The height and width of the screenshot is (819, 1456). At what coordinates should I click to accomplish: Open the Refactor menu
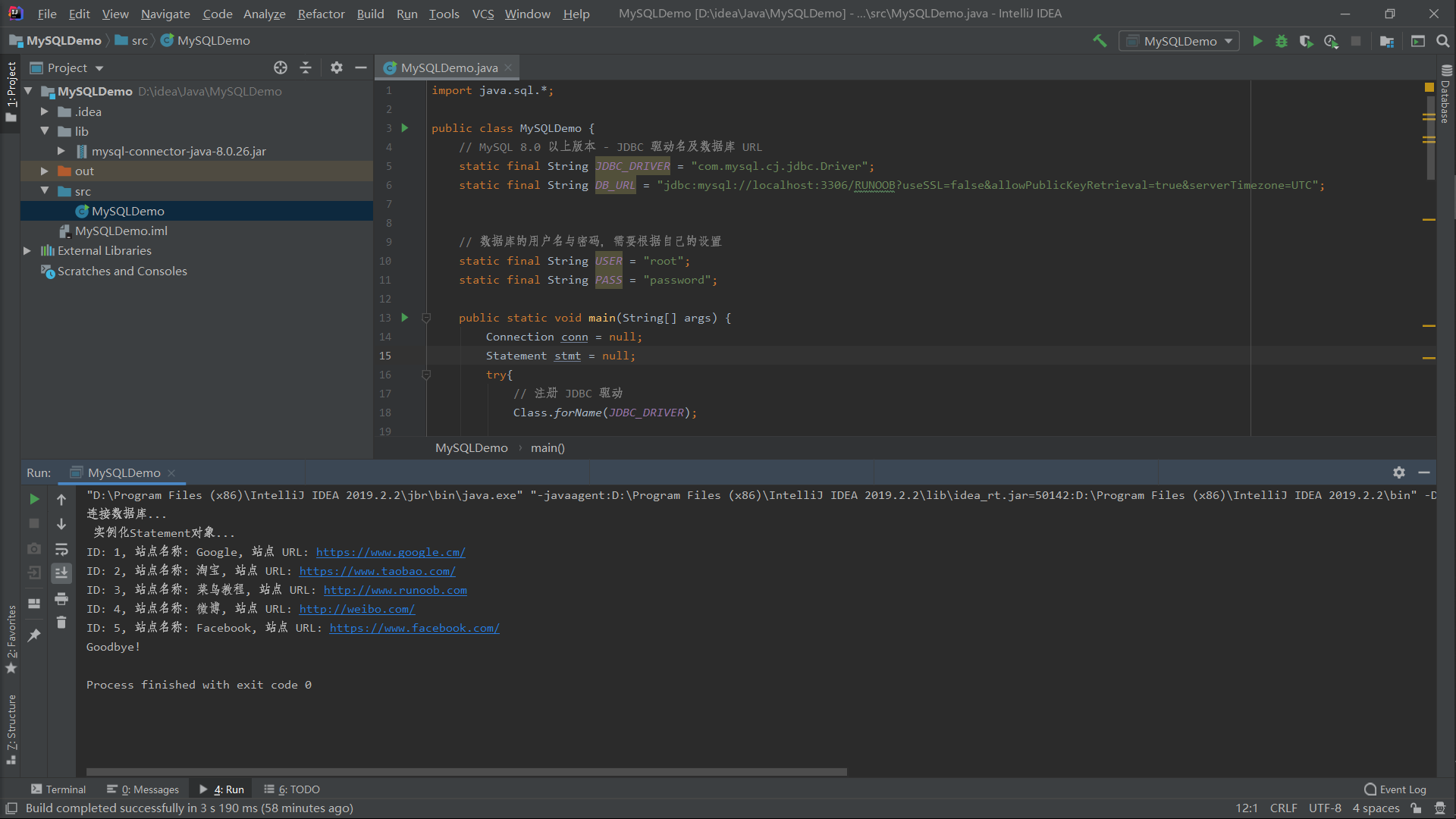click(321, 14)
